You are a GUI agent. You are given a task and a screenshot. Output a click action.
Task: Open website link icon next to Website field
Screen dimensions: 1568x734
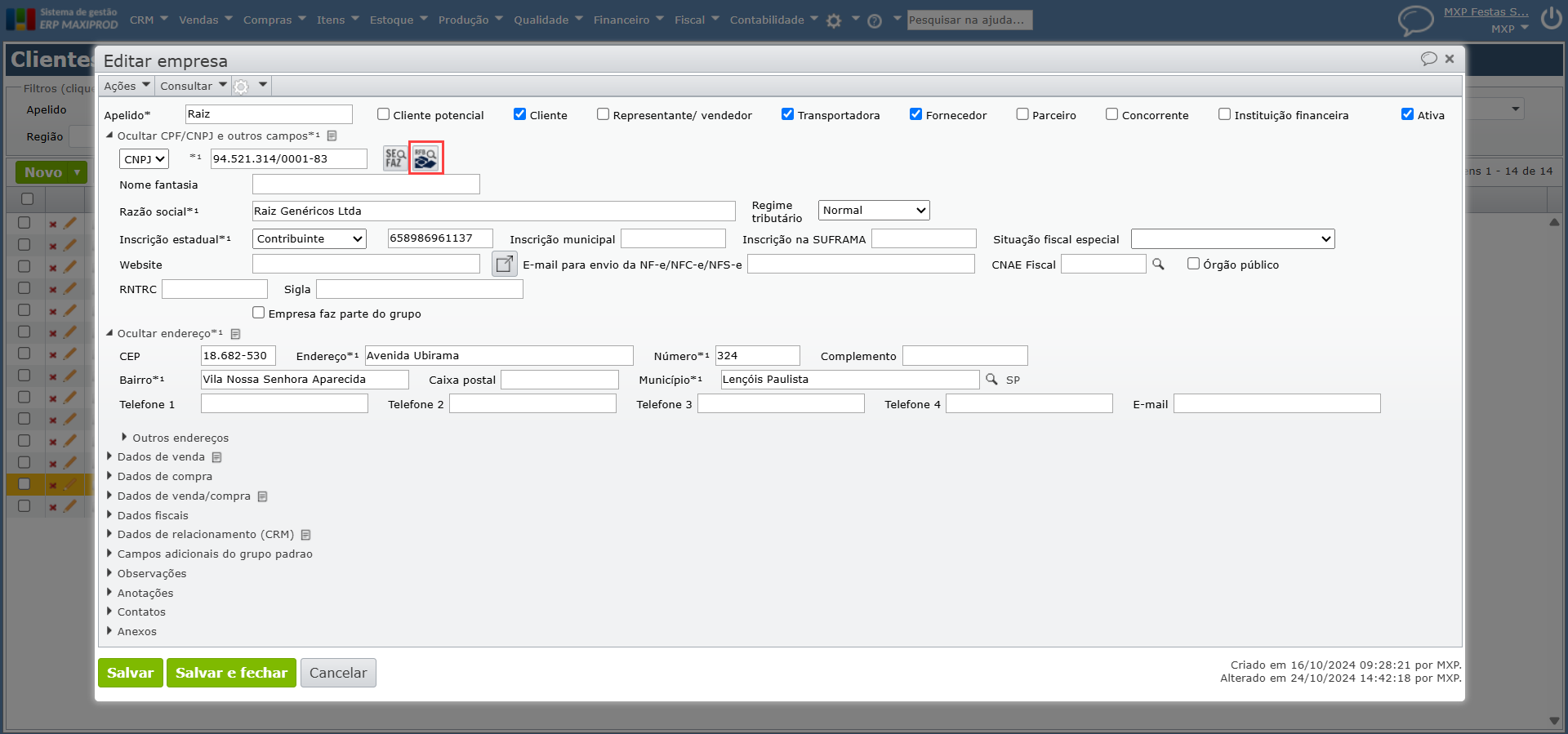tap(505, 264)
